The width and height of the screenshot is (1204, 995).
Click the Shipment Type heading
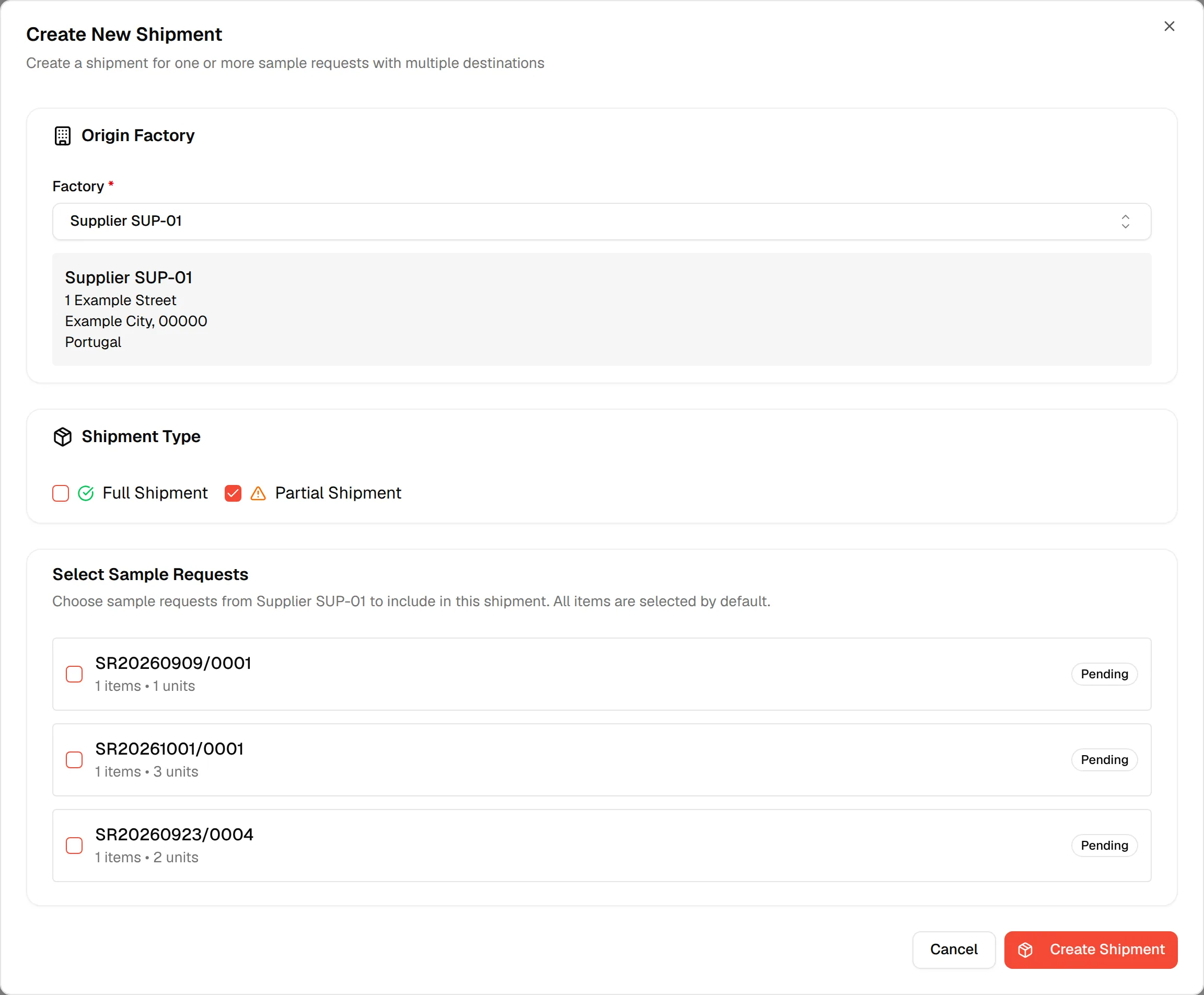[x=141, y=437]
